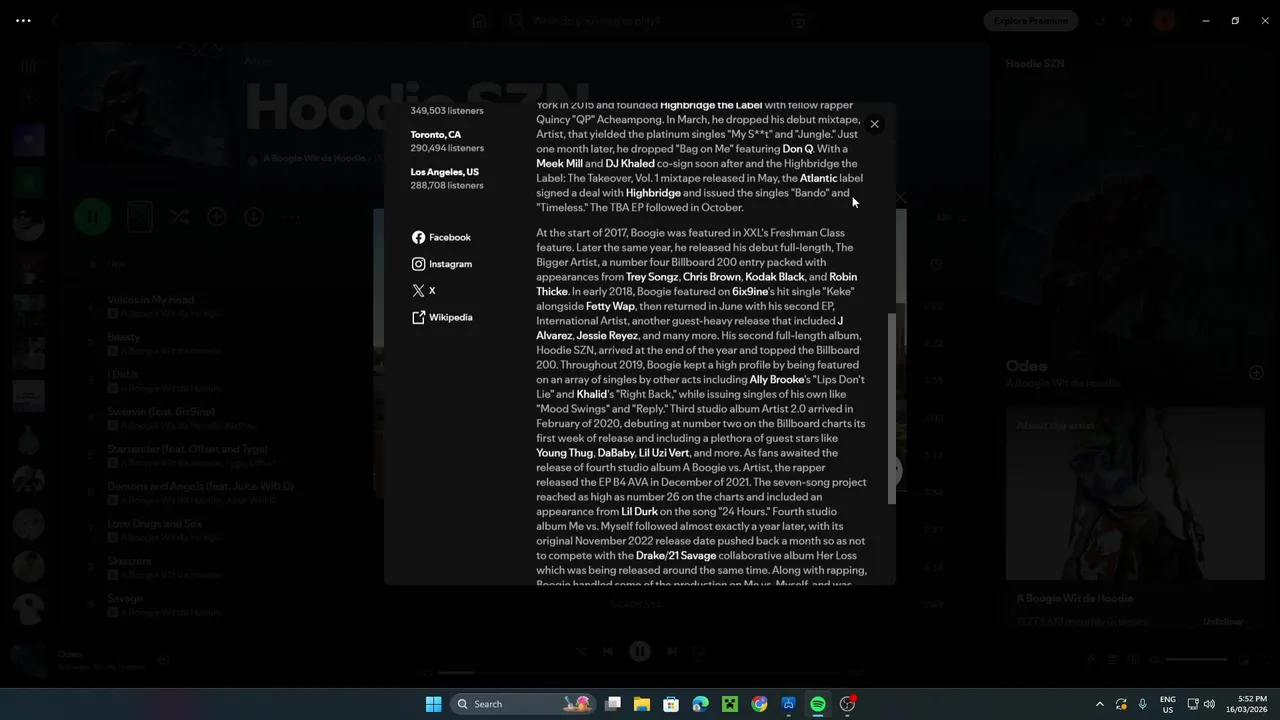Image resolution: width=1280 pixels, height=720 pixels.
Task: Open the Chris Brown artist link
Action: (712, 277)
